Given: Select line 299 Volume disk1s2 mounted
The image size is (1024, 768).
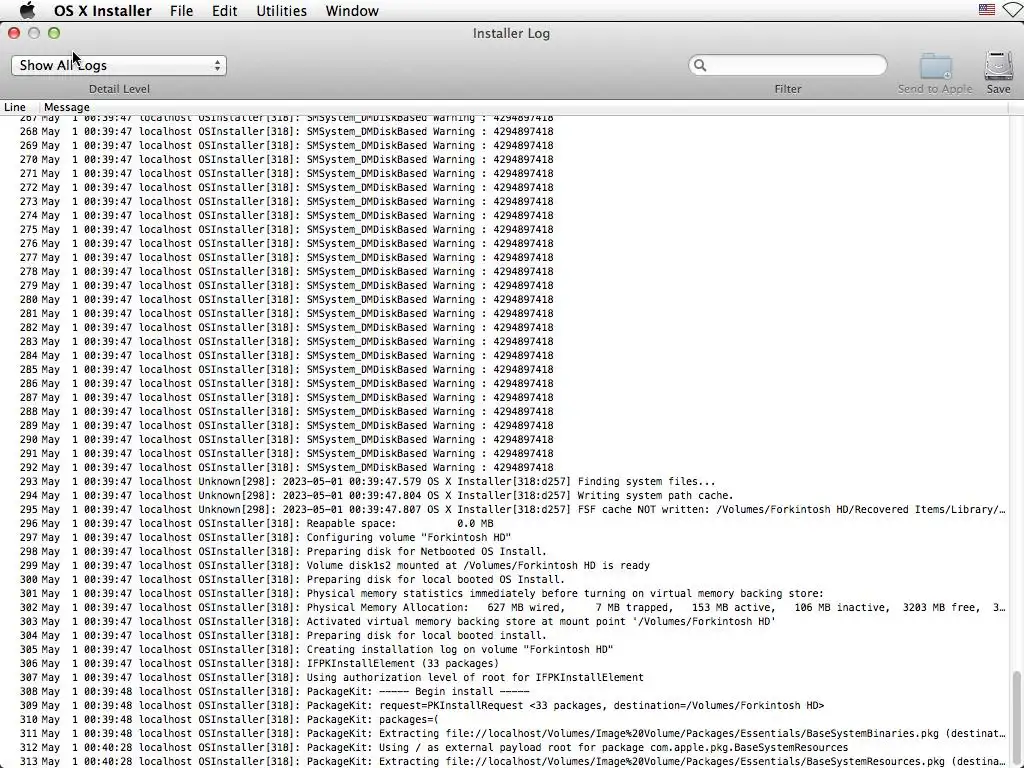Looking at the screenshot, I should (504, 566).
